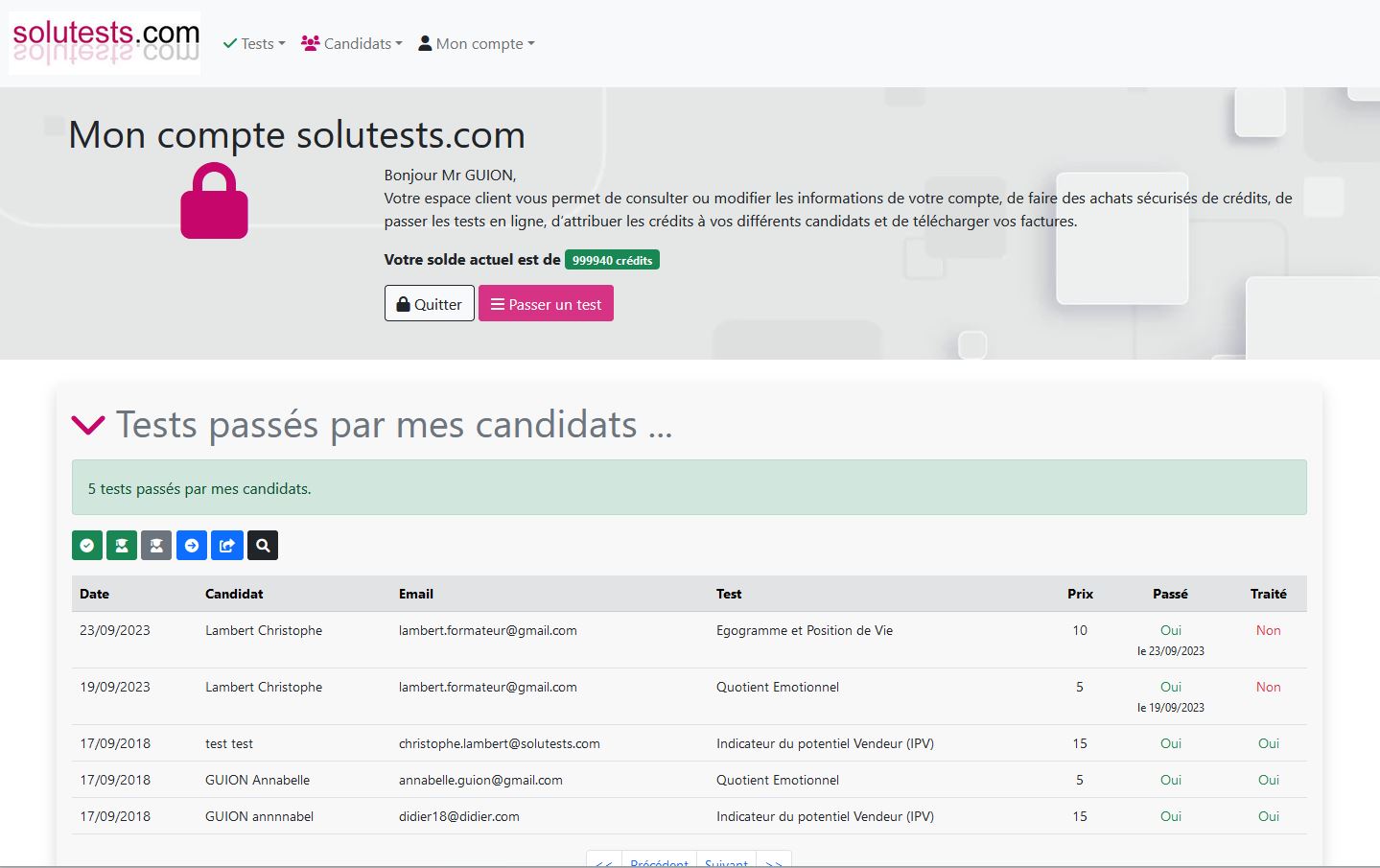Click the Quitter button
The image size is (1380, 868).
point(430,303)
